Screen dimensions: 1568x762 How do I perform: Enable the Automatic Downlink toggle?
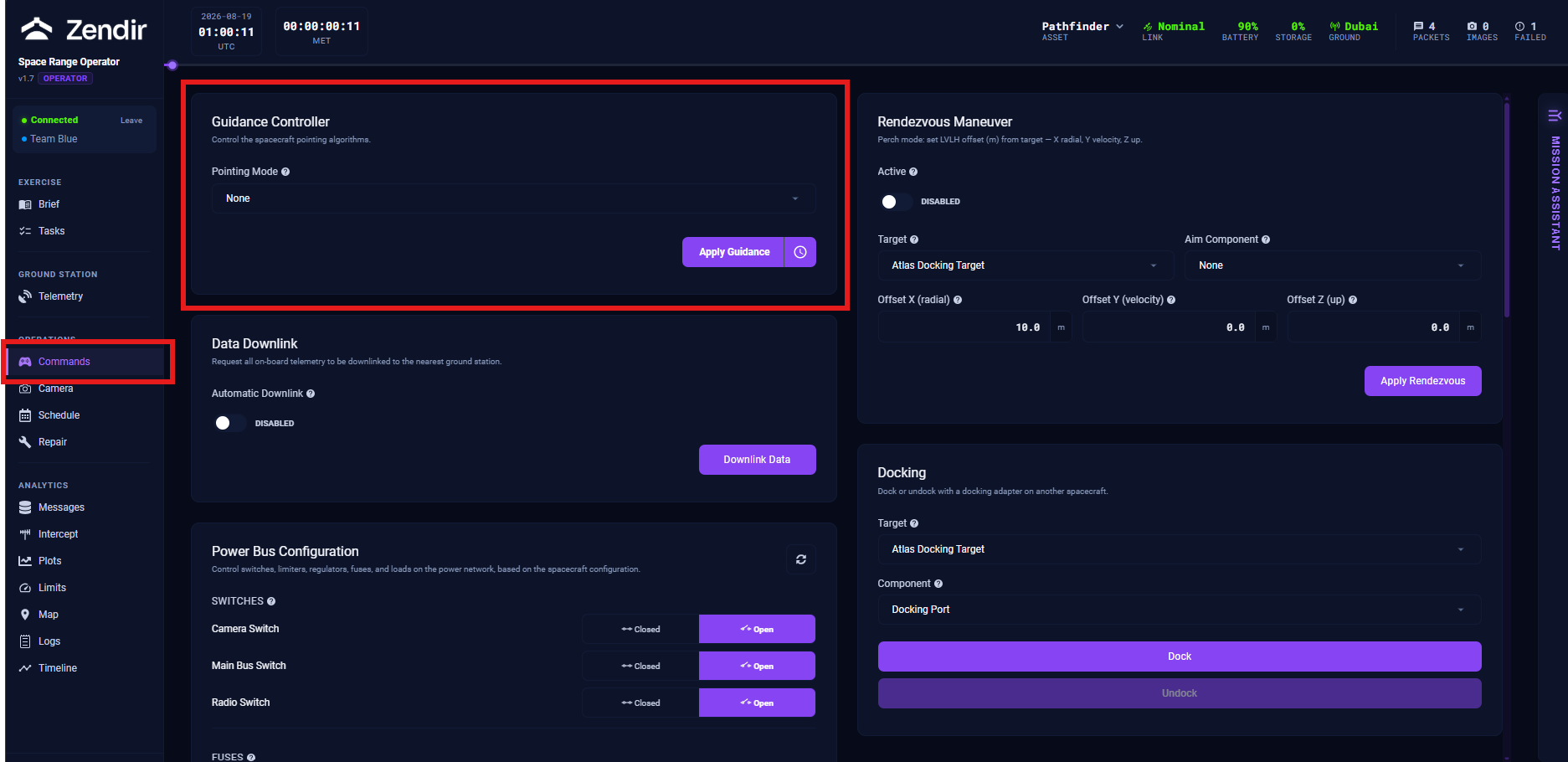pos(229,424)
